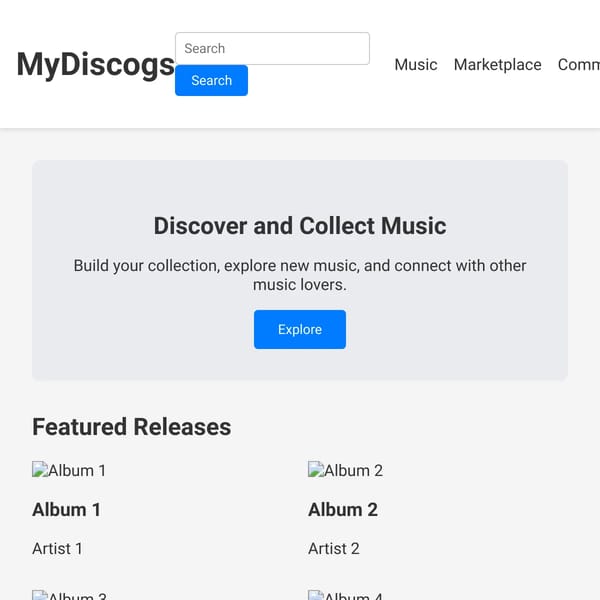Open the Marketplace nav link
This screenshot has height=600, width=600.
click(x=497, y=64)
